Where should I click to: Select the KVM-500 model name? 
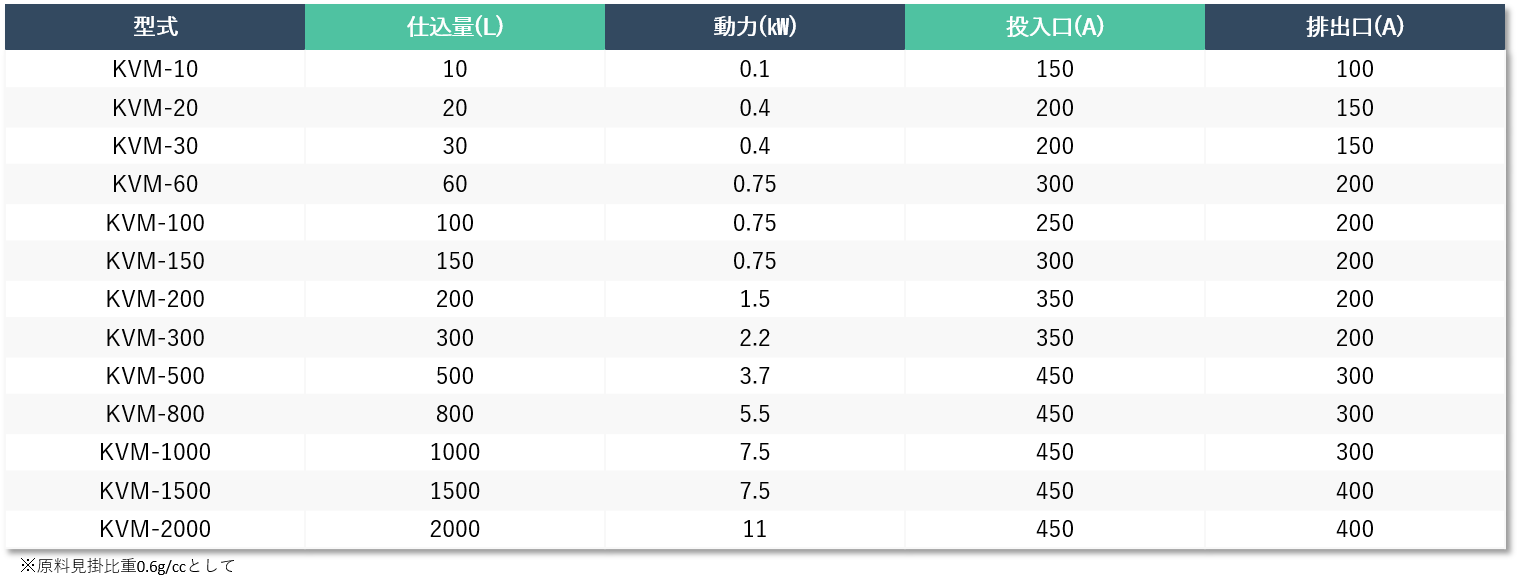click(x=155, y=376)
